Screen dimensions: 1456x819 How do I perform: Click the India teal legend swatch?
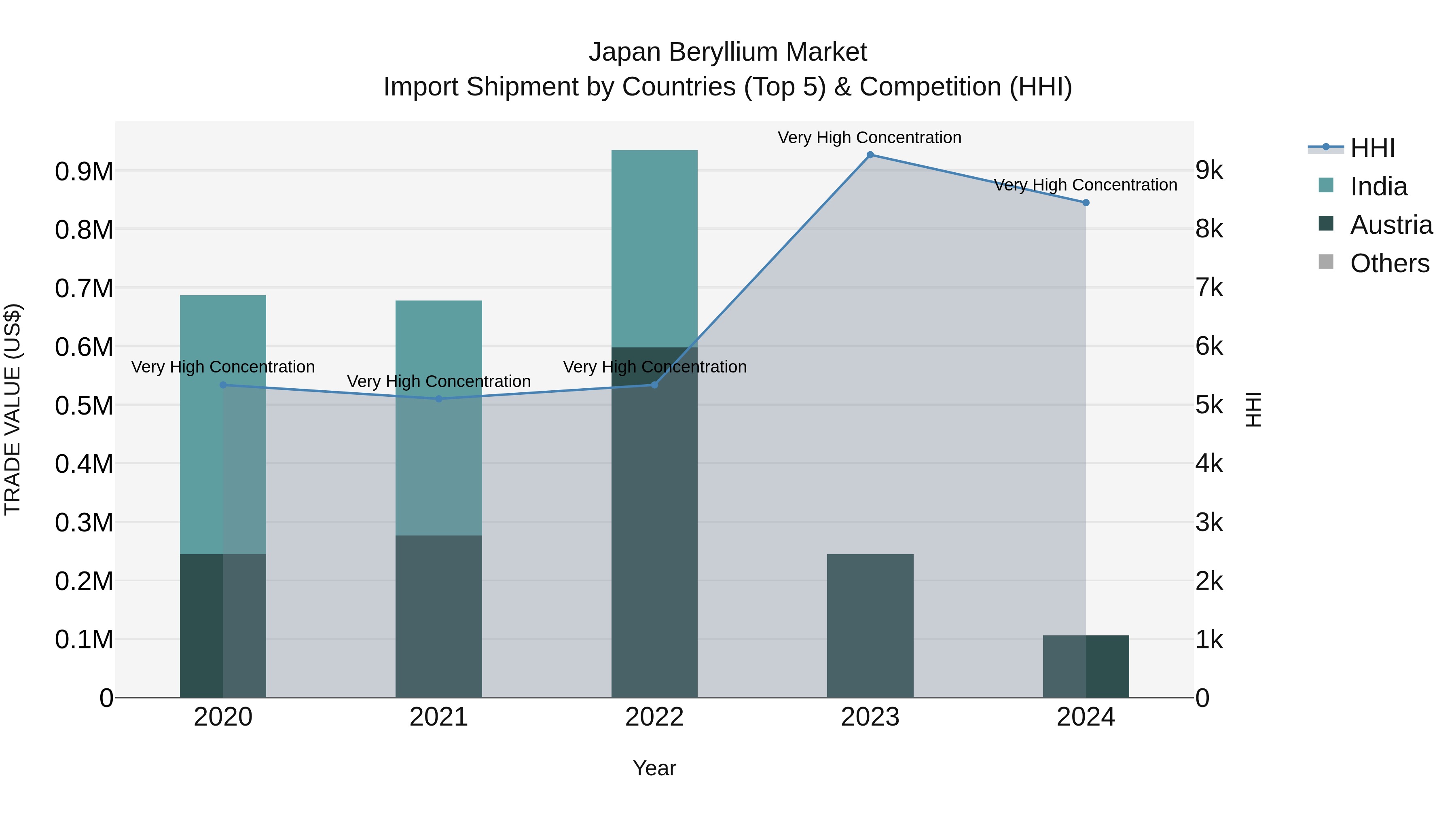[x=1325, y=185]
